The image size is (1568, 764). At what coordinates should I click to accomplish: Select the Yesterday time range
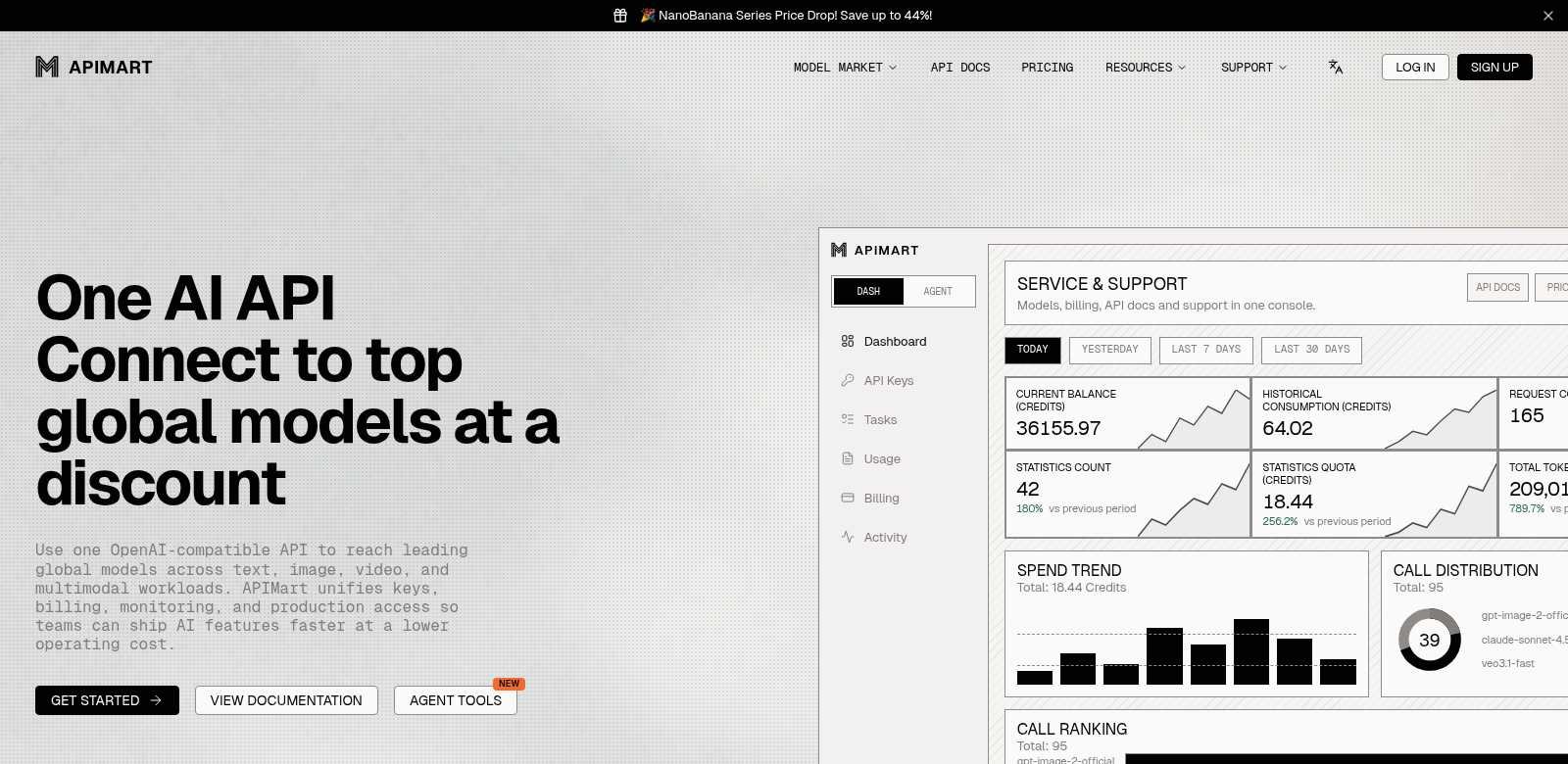pos(1110,350)
